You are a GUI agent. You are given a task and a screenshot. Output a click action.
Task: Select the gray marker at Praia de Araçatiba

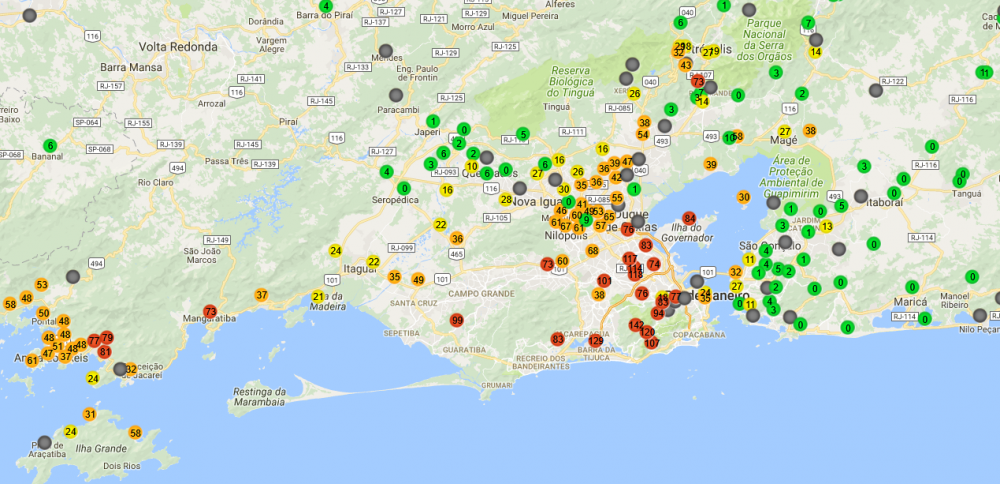pyautogui.click(x=44, y=442)
